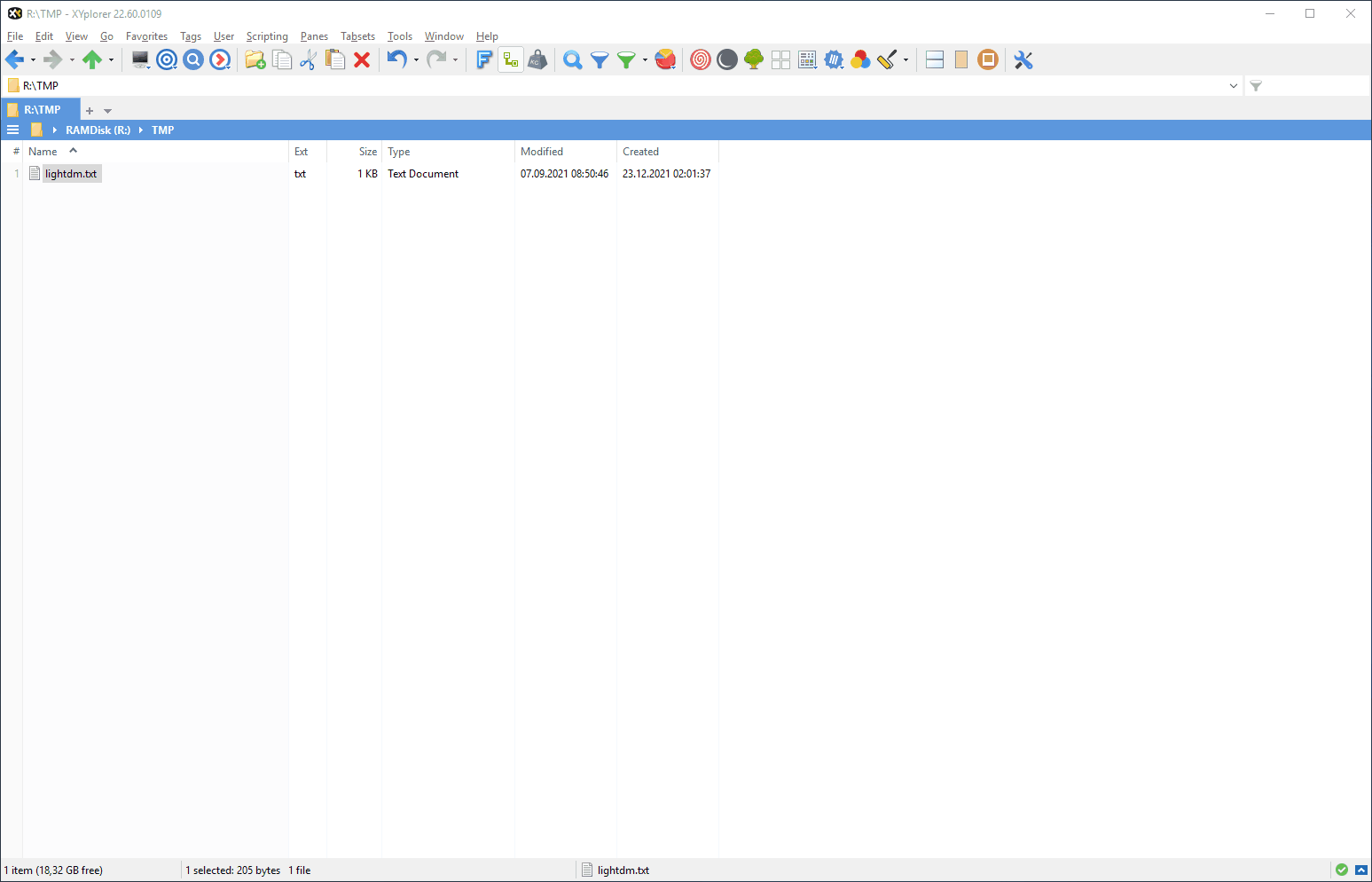1372x882 pixels.
Task: Sort by the Modified column header
Action: pyautogui.click(x=542, y=152)
